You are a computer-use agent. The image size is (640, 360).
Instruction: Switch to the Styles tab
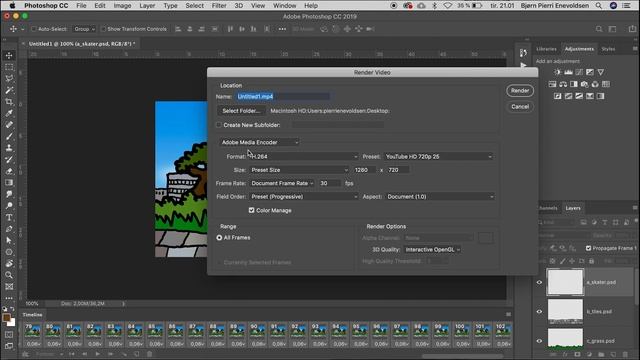coord(608,49)
